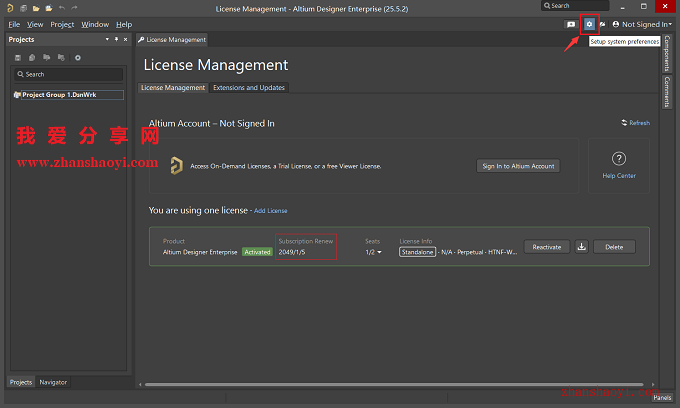
Task: Click the Altium logo beside On-Demand Licenses text
Action: (177, 166)
